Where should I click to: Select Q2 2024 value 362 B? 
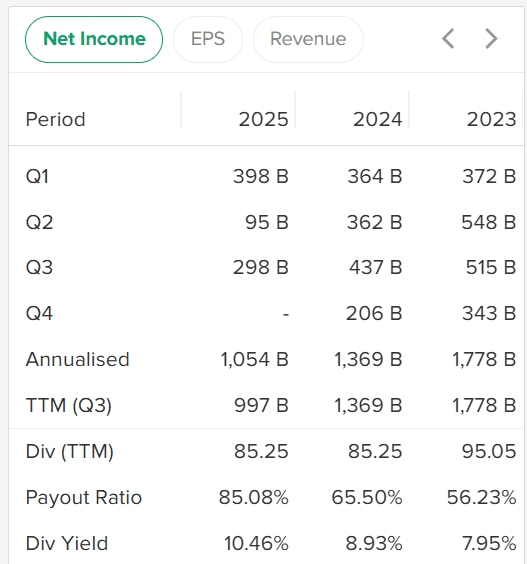click(374, 222)
